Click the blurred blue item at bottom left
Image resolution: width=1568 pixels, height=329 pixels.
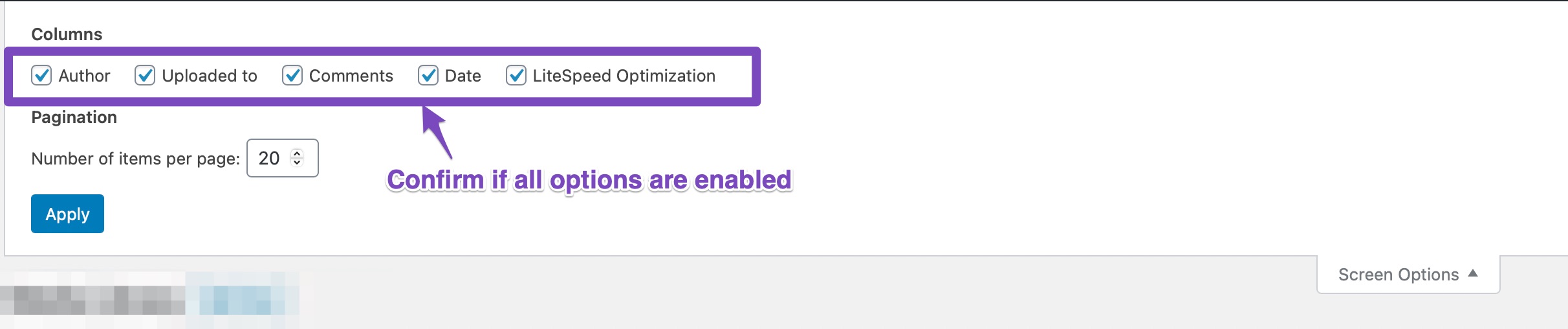[243, 295]
